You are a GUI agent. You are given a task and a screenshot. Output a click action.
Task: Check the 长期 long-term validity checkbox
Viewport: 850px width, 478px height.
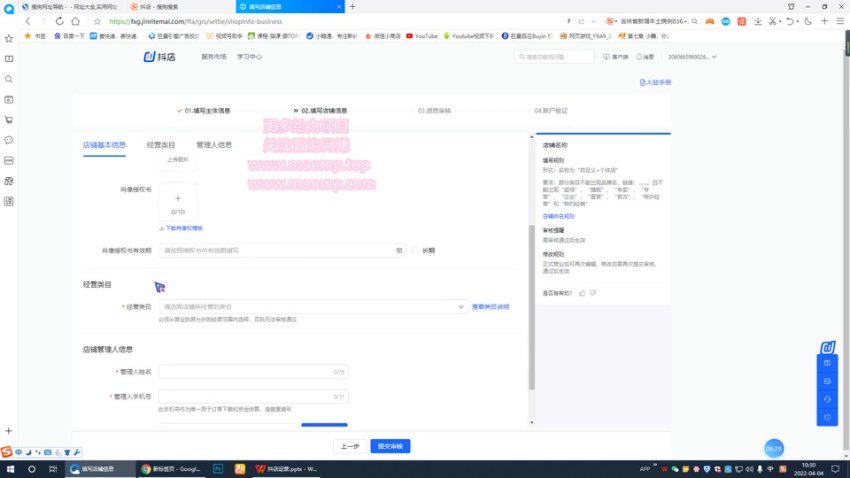tap(416, 250)
